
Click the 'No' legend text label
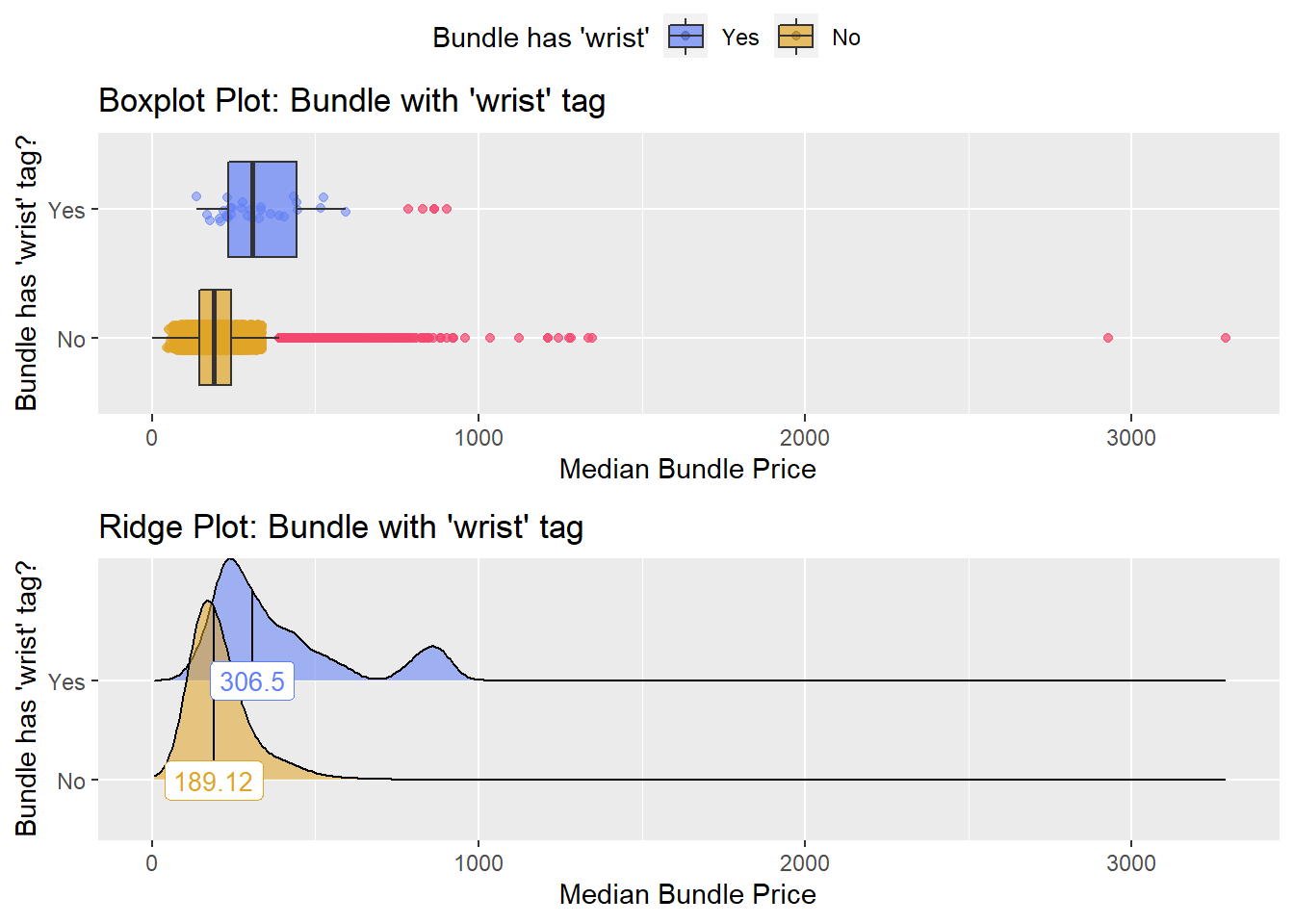pos(846,38)
